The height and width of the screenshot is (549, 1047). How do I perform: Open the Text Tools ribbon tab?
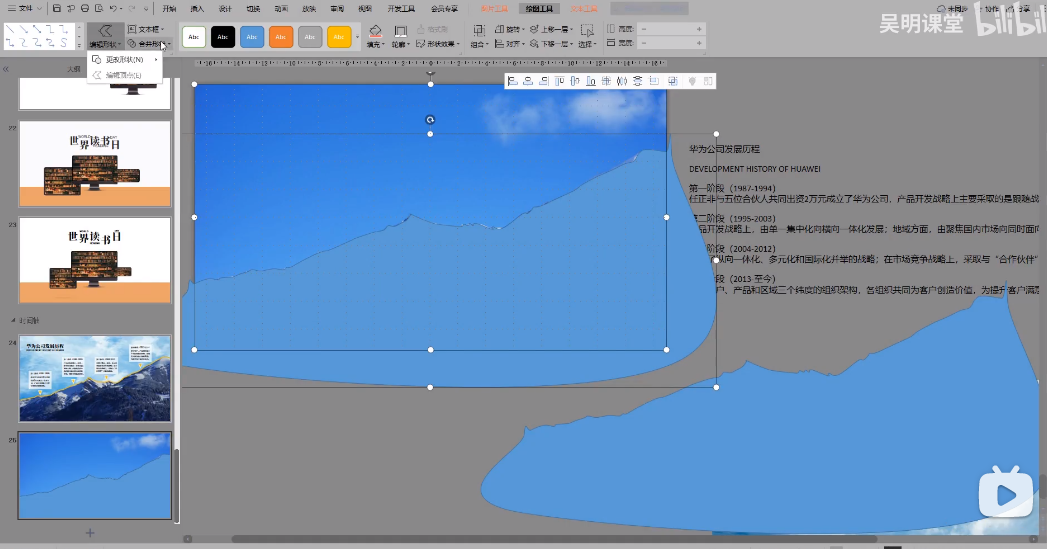tap(584, 9)
